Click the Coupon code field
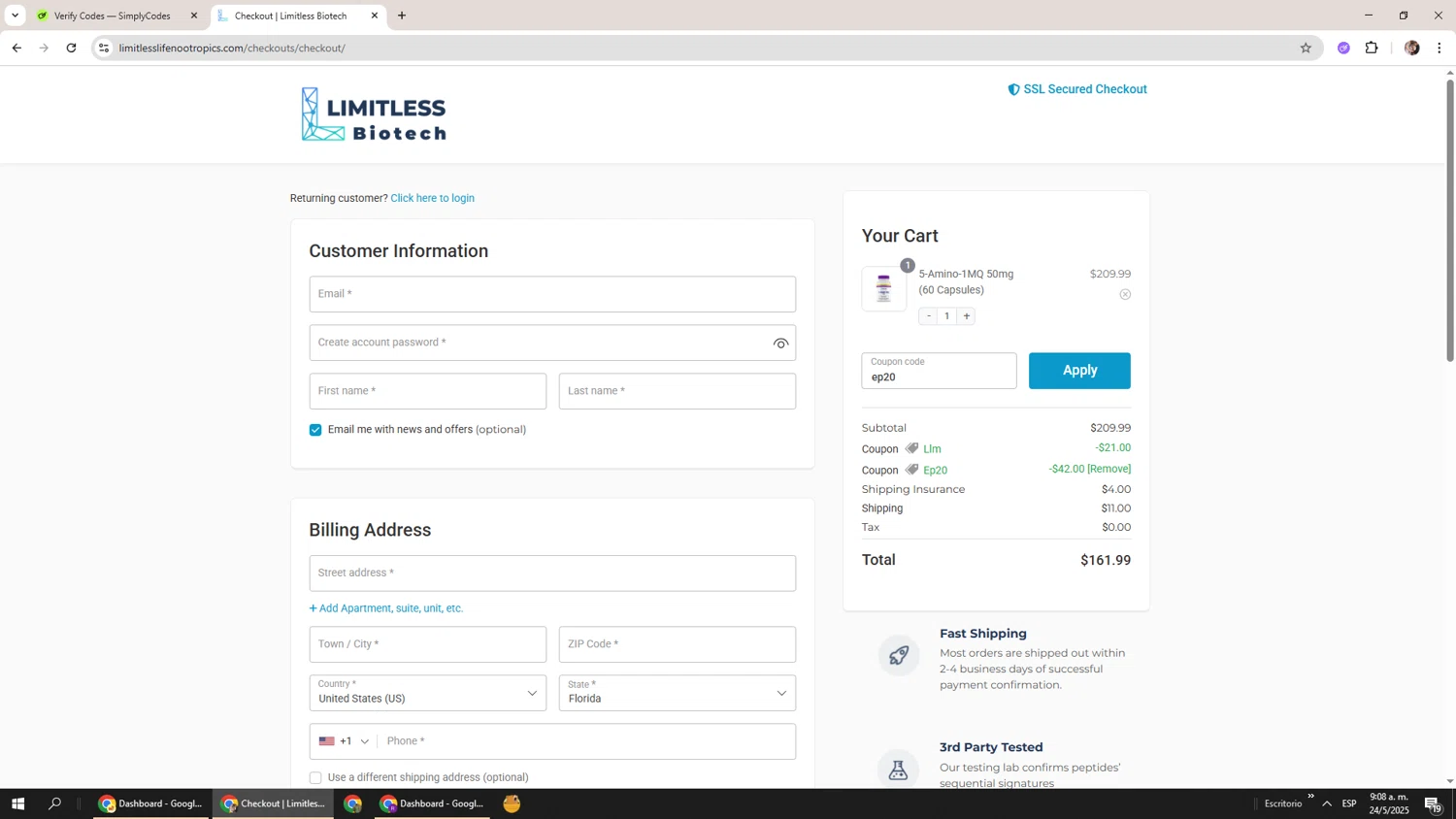The image size is (1456, 819). 939,371
